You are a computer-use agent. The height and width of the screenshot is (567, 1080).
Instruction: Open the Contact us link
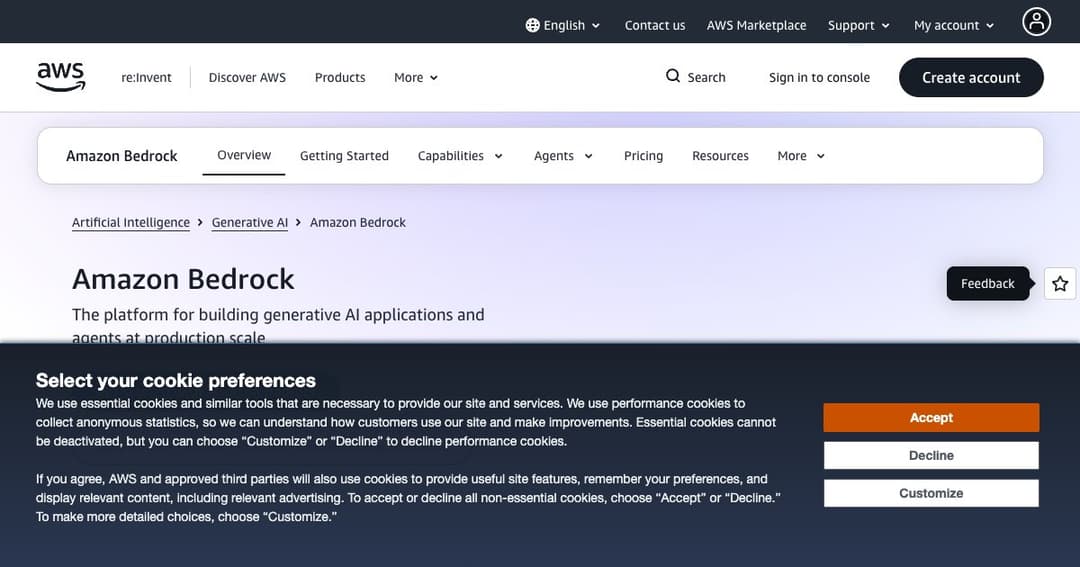[x=654, y=25]
